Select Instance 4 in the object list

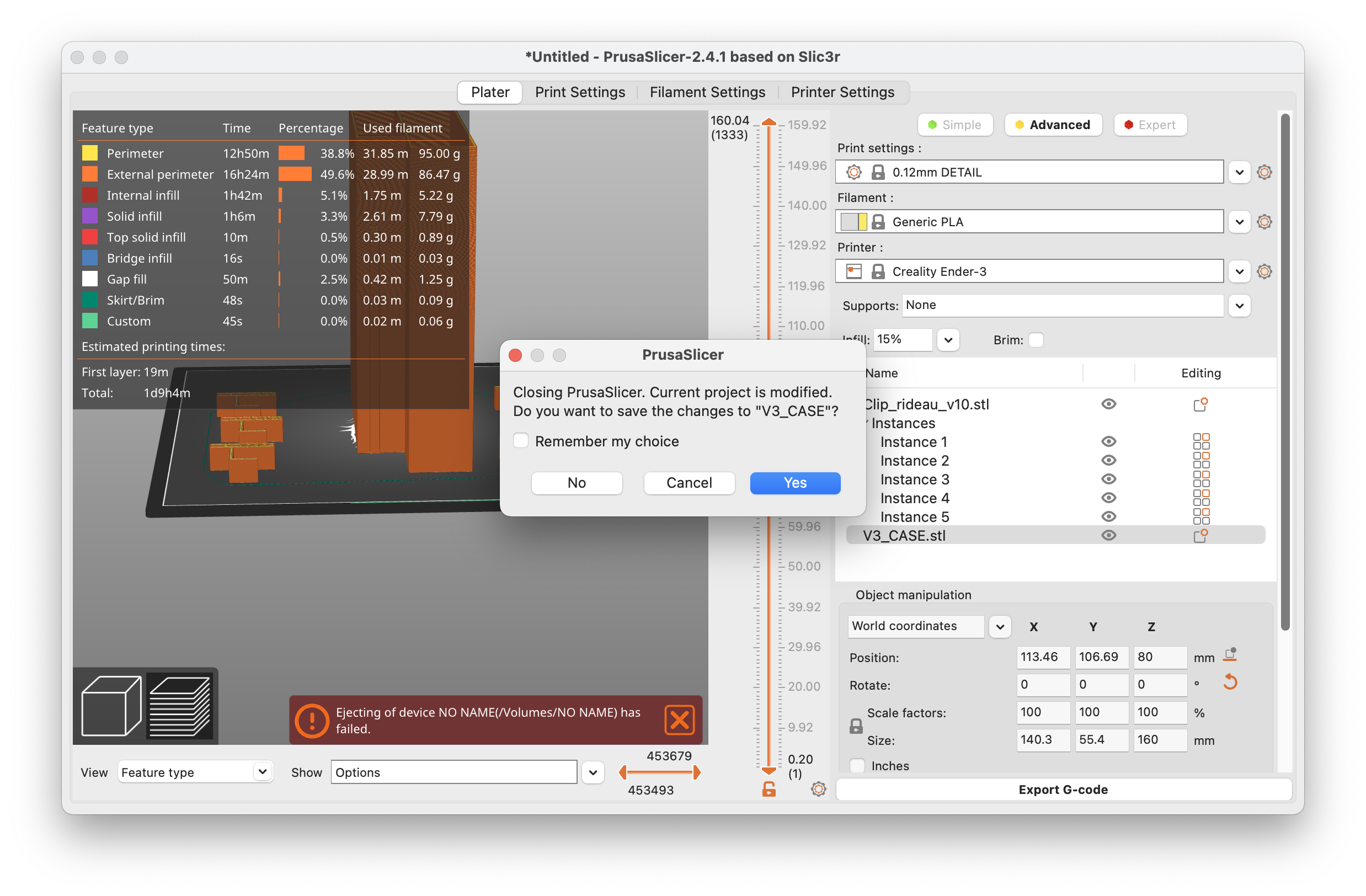click(914, 498)
